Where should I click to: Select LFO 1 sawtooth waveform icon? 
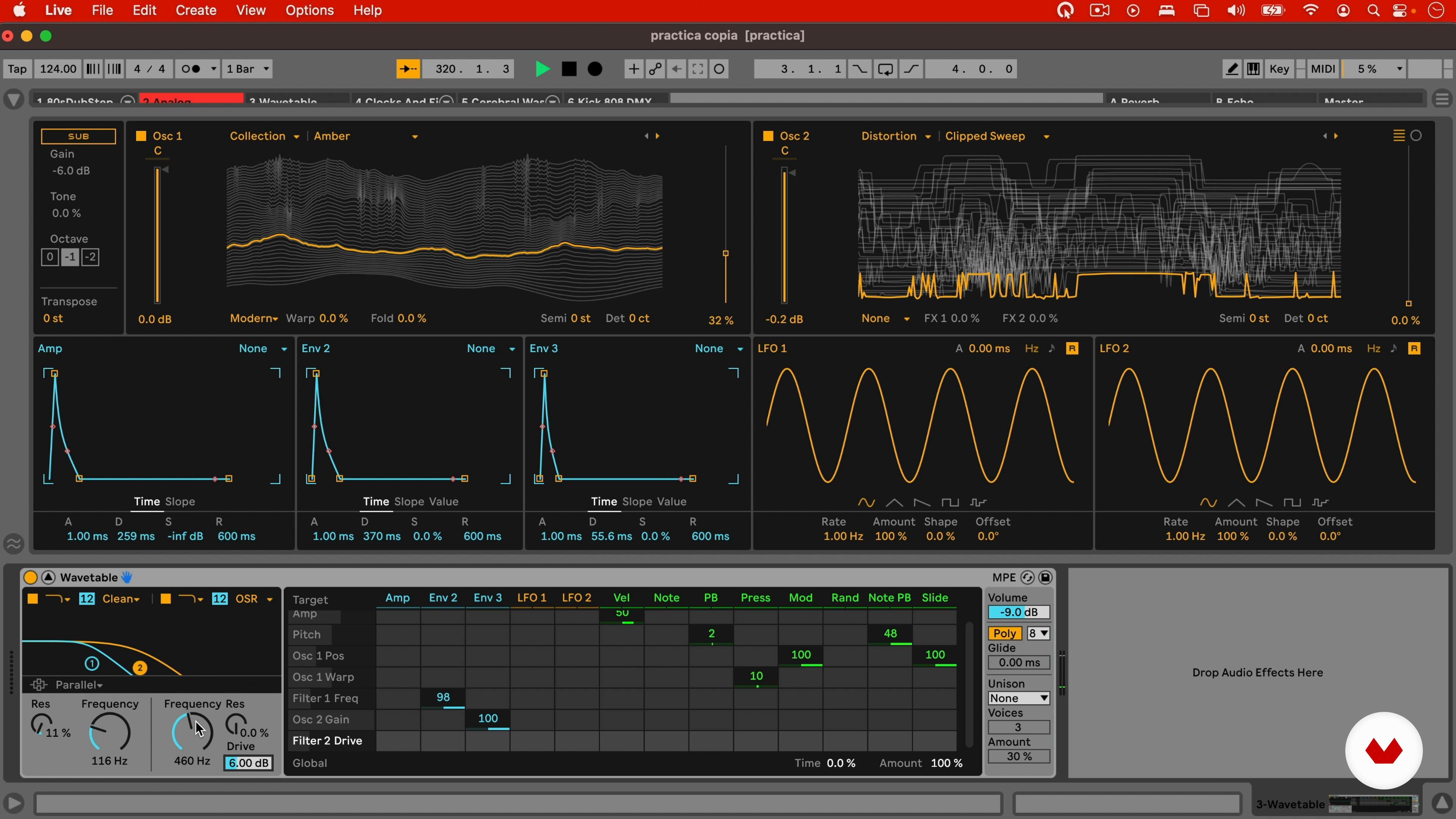[x=922, y=502]
